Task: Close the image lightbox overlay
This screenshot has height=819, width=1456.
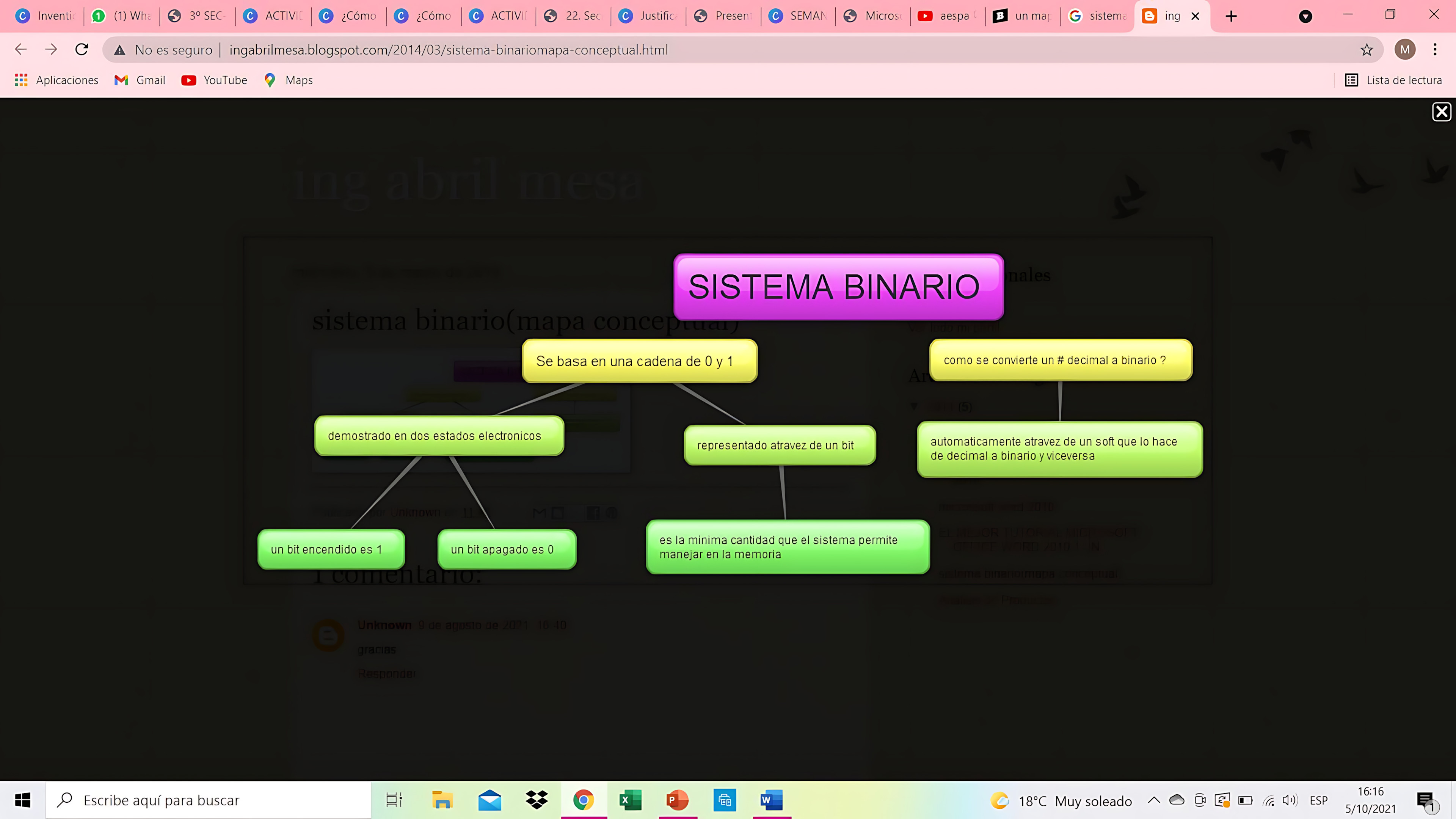Action: [x=1441, y=112]
